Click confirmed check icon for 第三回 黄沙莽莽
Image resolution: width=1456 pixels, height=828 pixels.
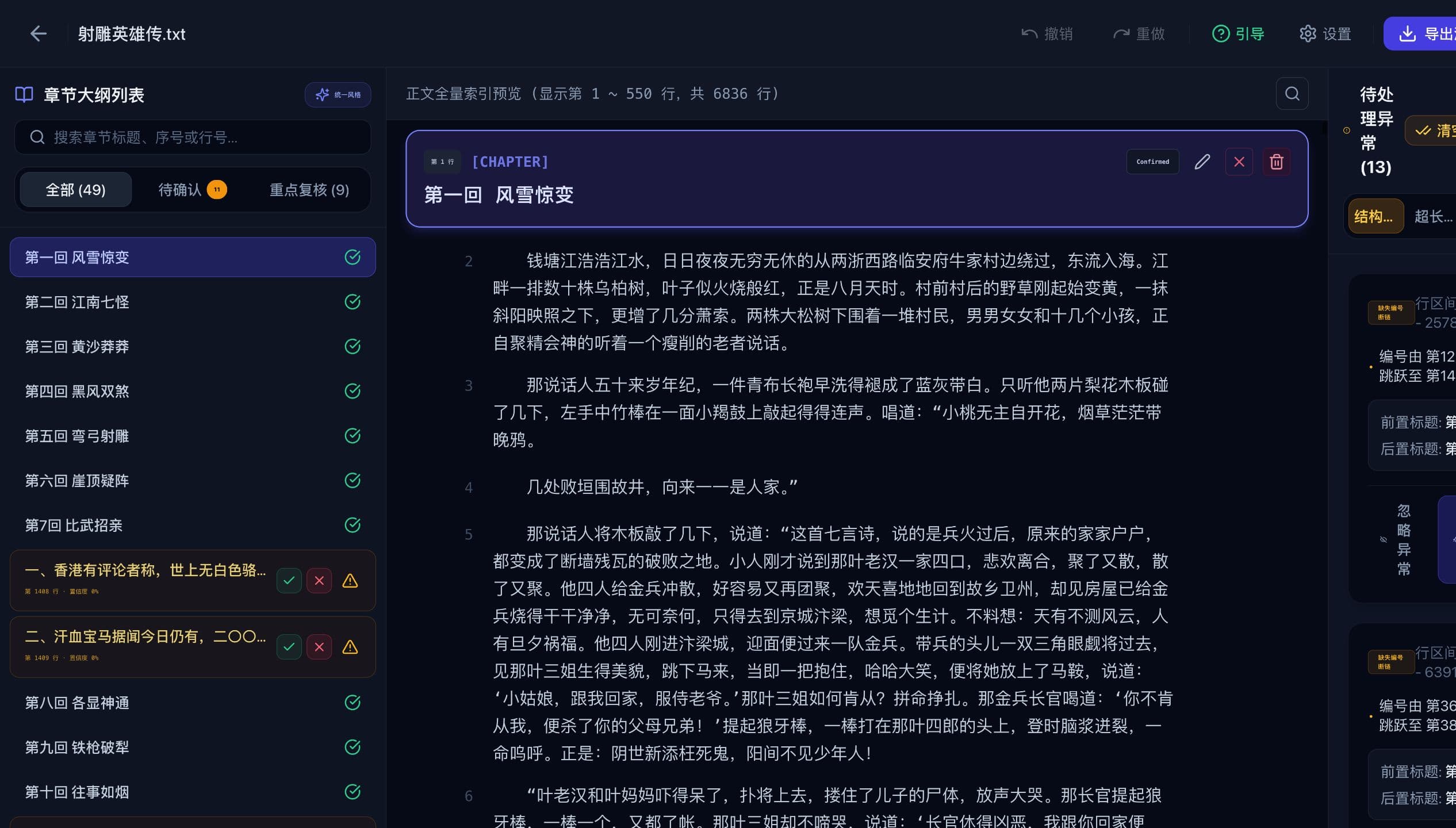pyautogui.click(x=352, y=346)
